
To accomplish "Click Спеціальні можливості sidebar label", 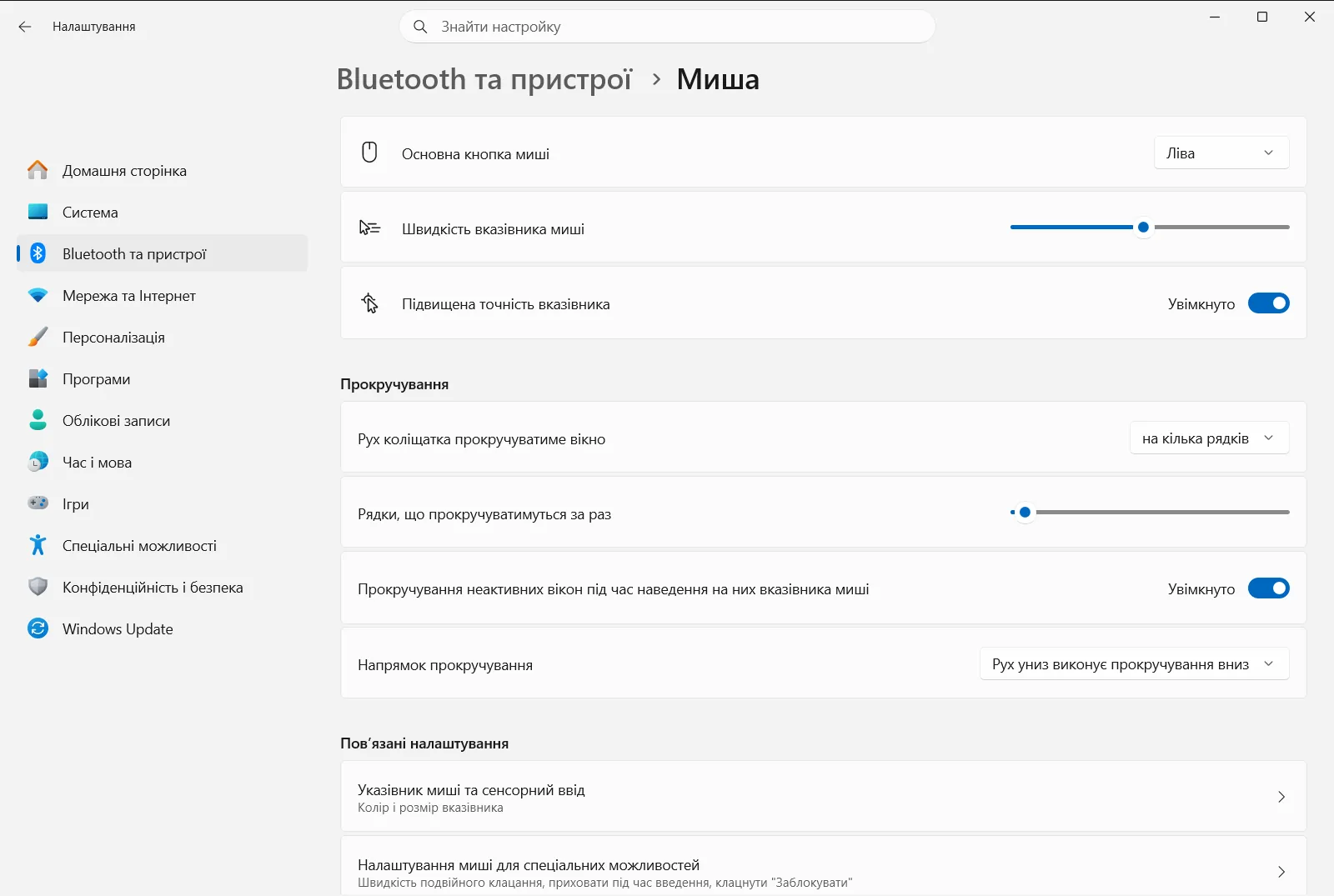I will (139, 545).
